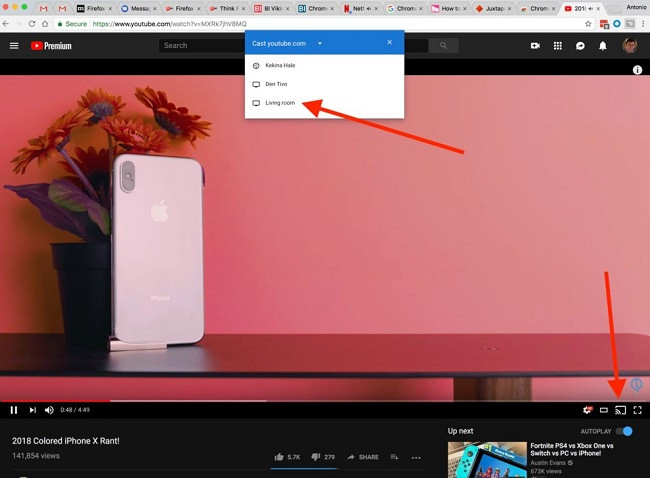Pause the video with the pause button
This screenshot has width=650, height=478.
tap(14, 410)
